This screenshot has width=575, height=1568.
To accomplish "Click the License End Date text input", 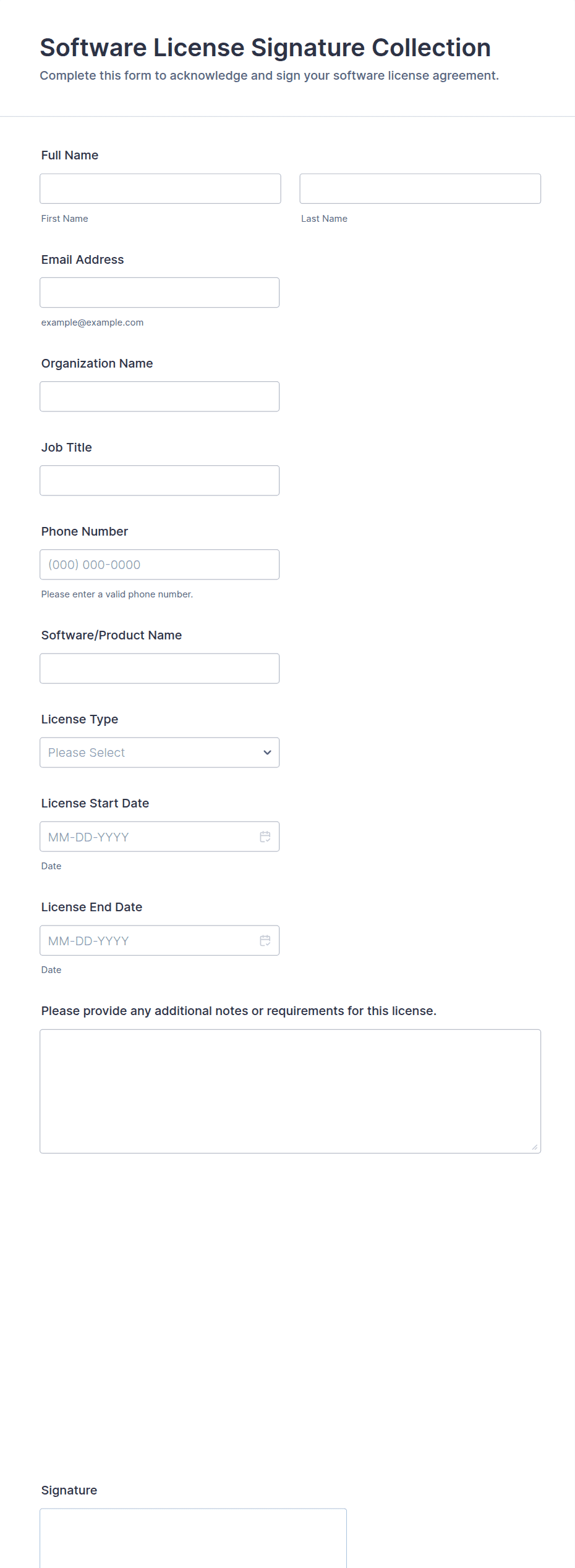I will (x=148, y=940).
